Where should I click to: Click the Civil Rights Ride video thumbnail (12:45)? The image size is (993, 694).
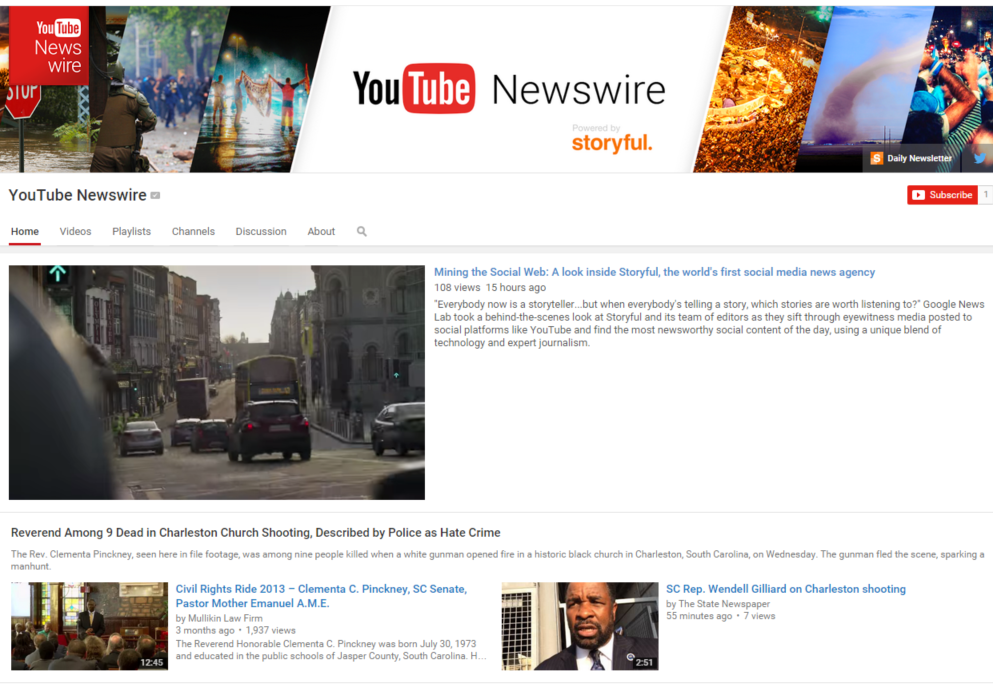pyautogui.click(x=89, y=626)
